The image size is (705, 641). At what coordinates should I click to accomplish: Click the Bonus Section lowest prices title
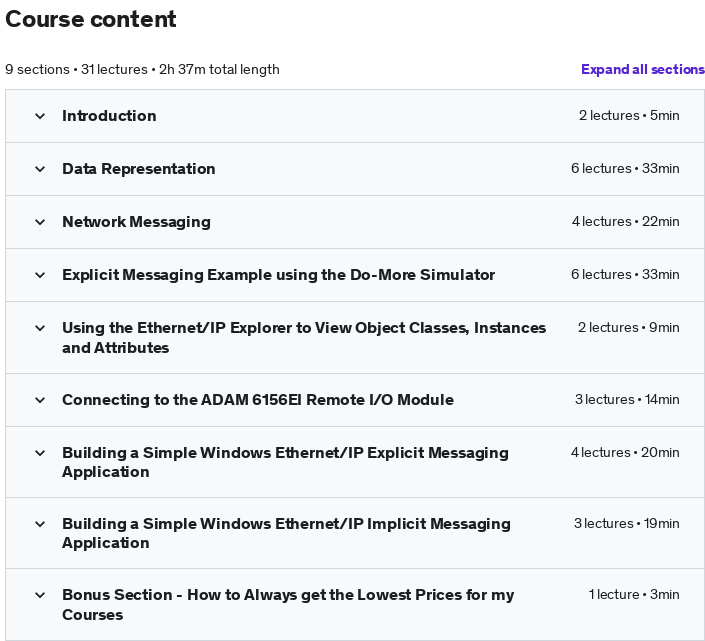click(288, 605)
